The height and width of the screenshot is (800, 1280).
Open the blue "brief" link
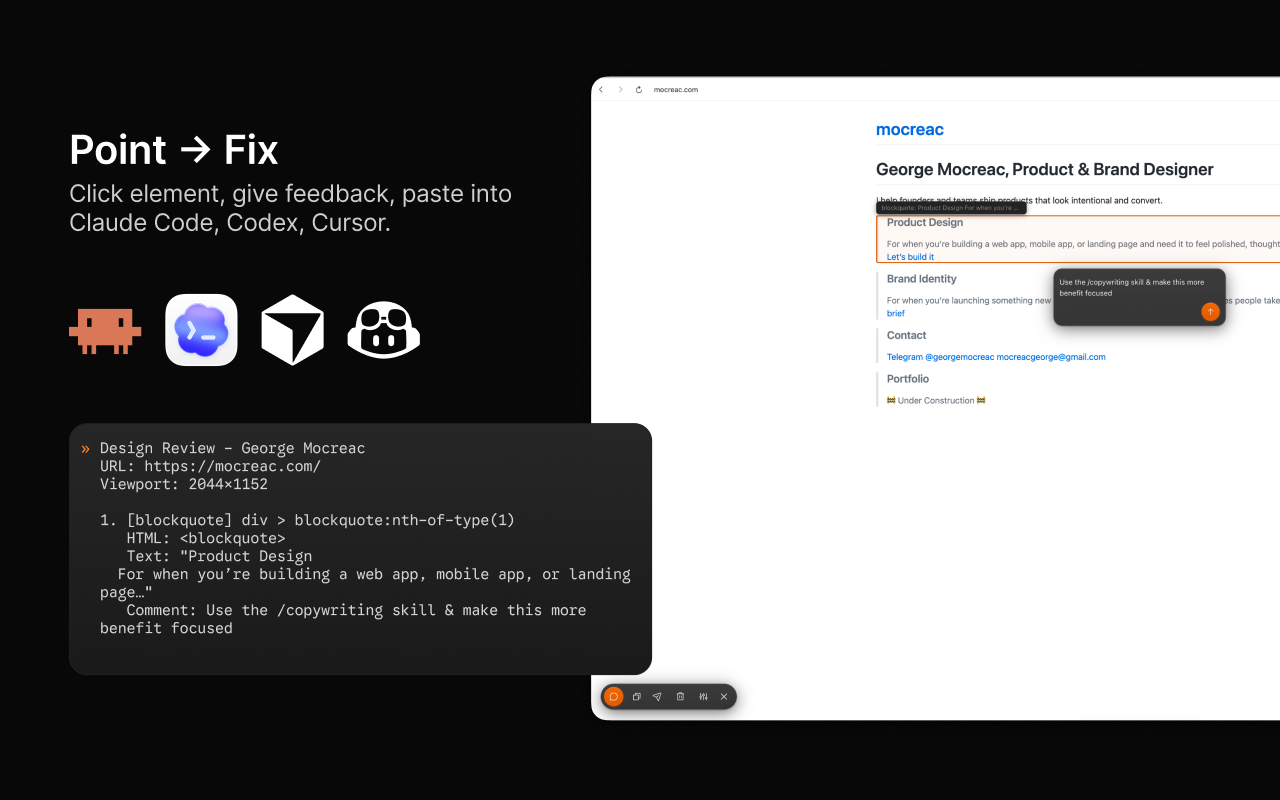[x=895, y=313]
